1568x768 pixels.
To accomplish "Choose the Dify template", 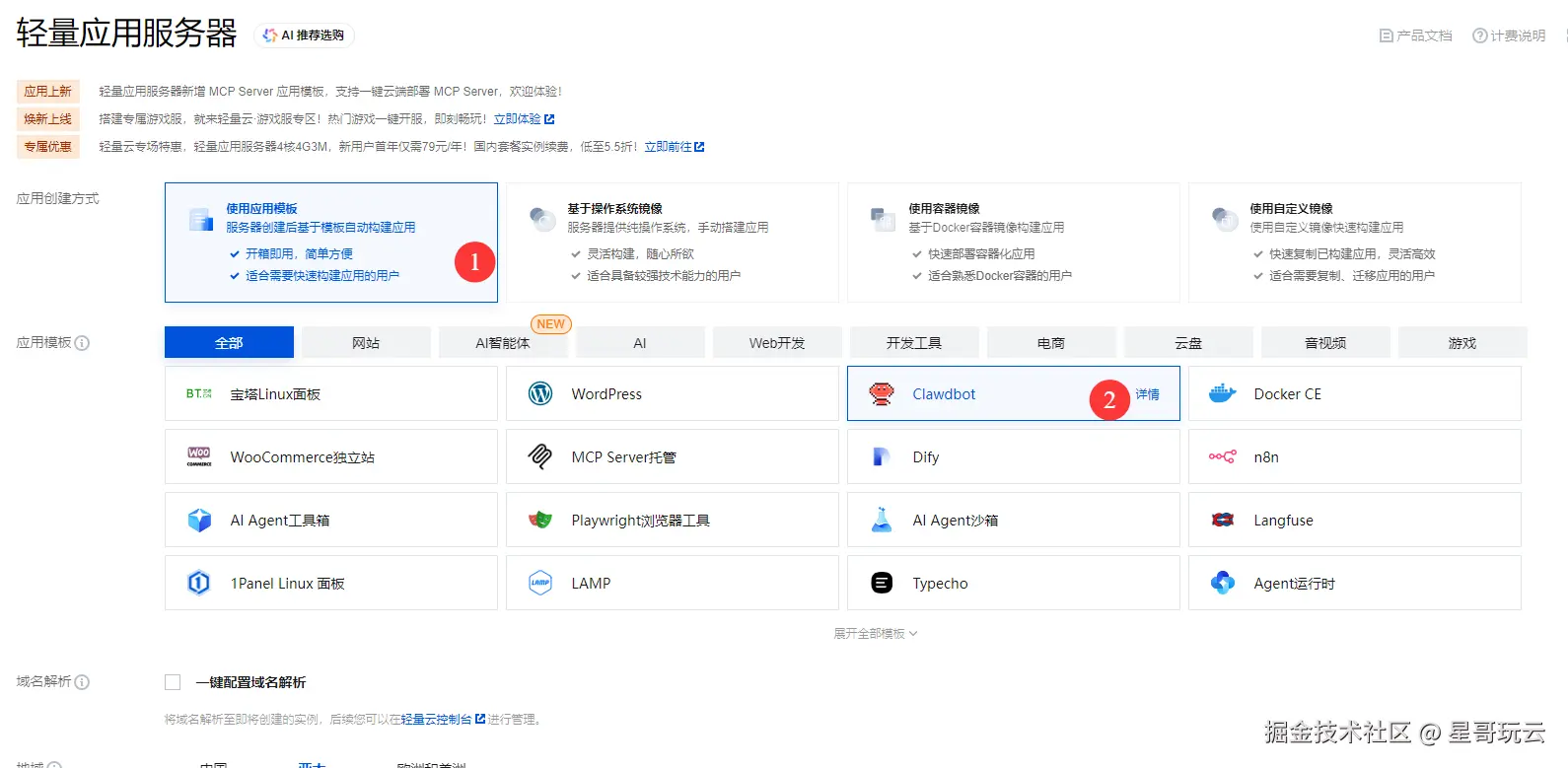I will point(1014,456).
